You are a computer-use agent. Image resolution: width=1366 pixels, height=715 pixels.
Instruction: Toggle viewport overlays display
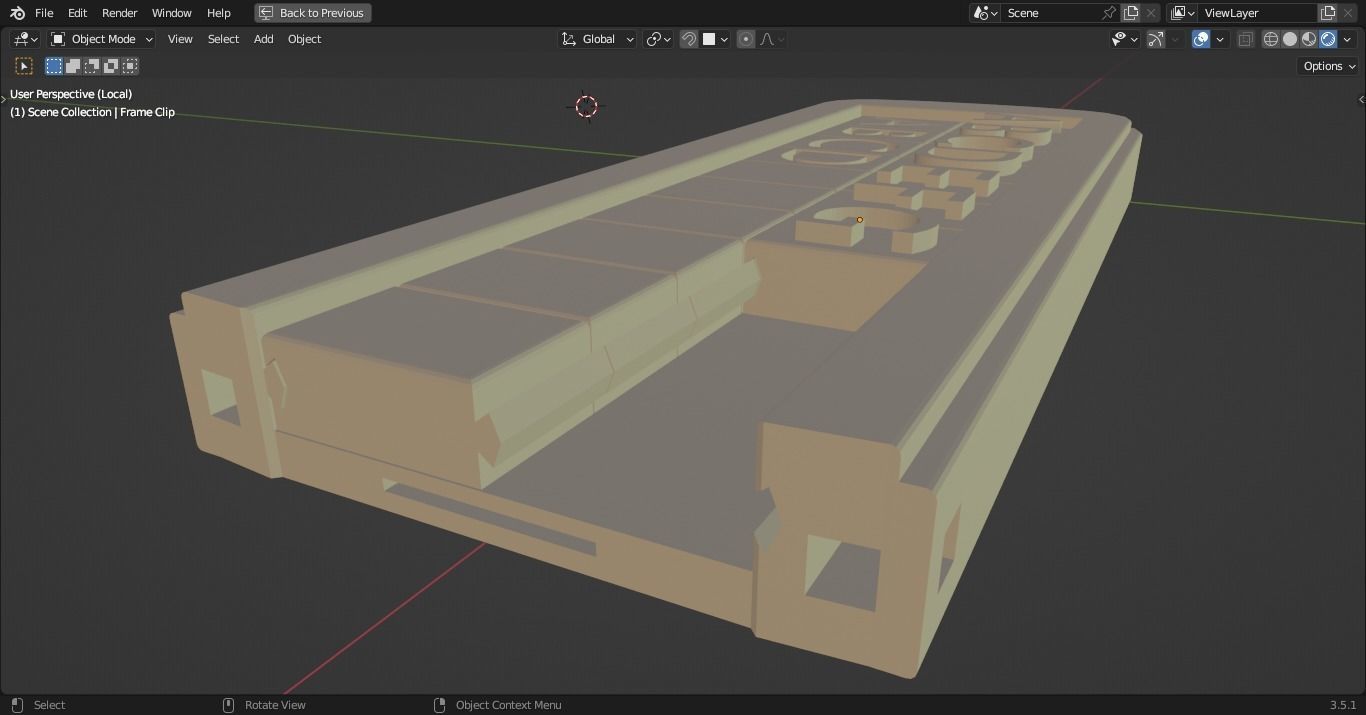pos(1201,39)
